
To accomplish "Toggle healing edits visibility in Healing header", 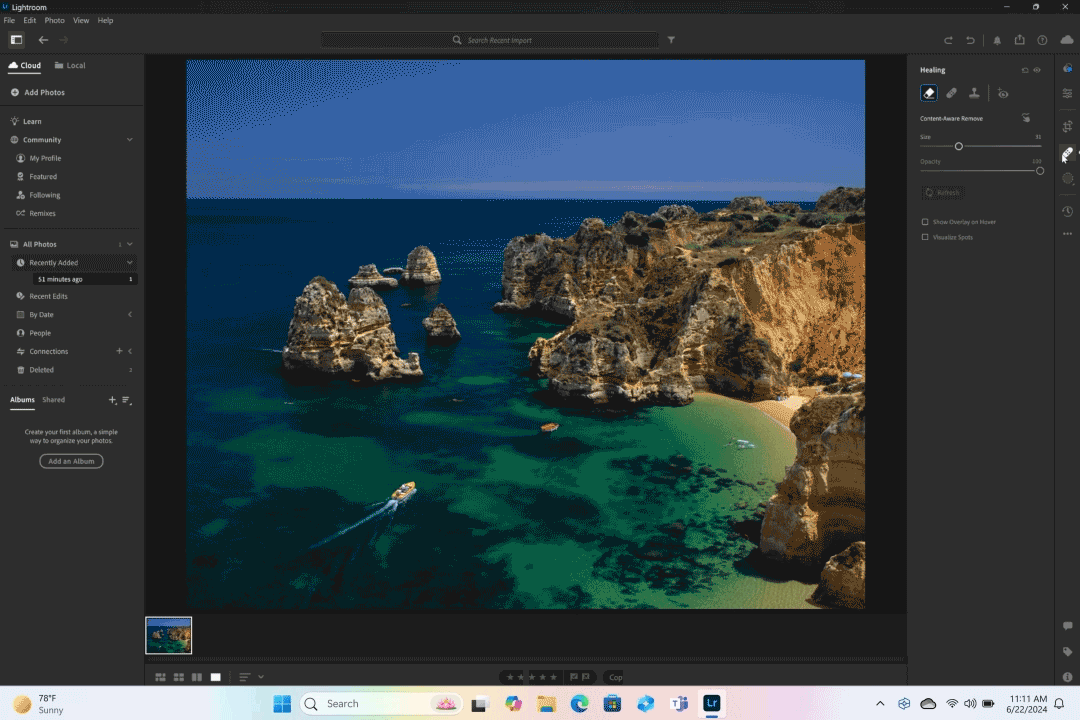I will pos(1037,69).
